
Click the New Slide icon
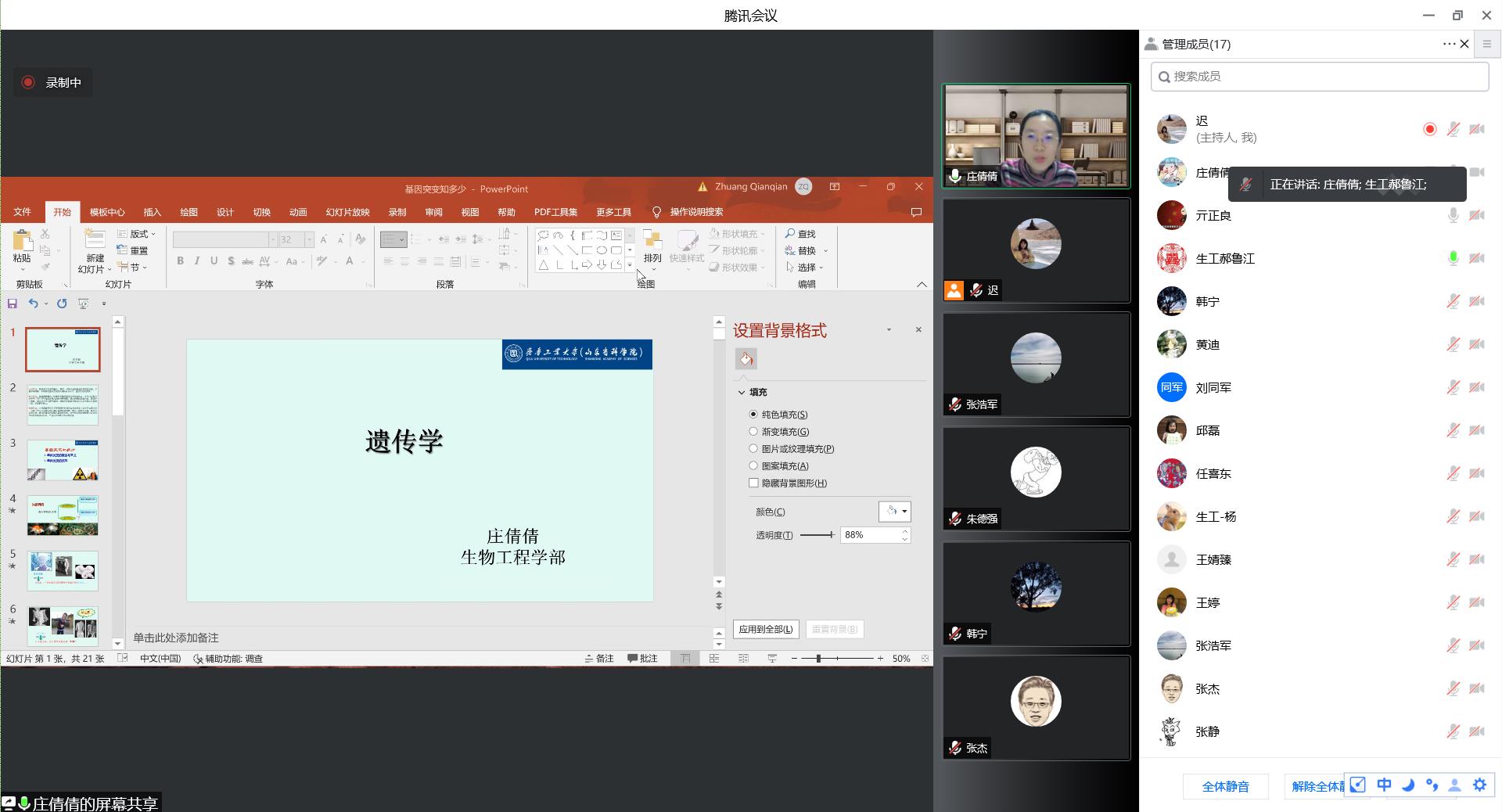[x=95, y=240]
